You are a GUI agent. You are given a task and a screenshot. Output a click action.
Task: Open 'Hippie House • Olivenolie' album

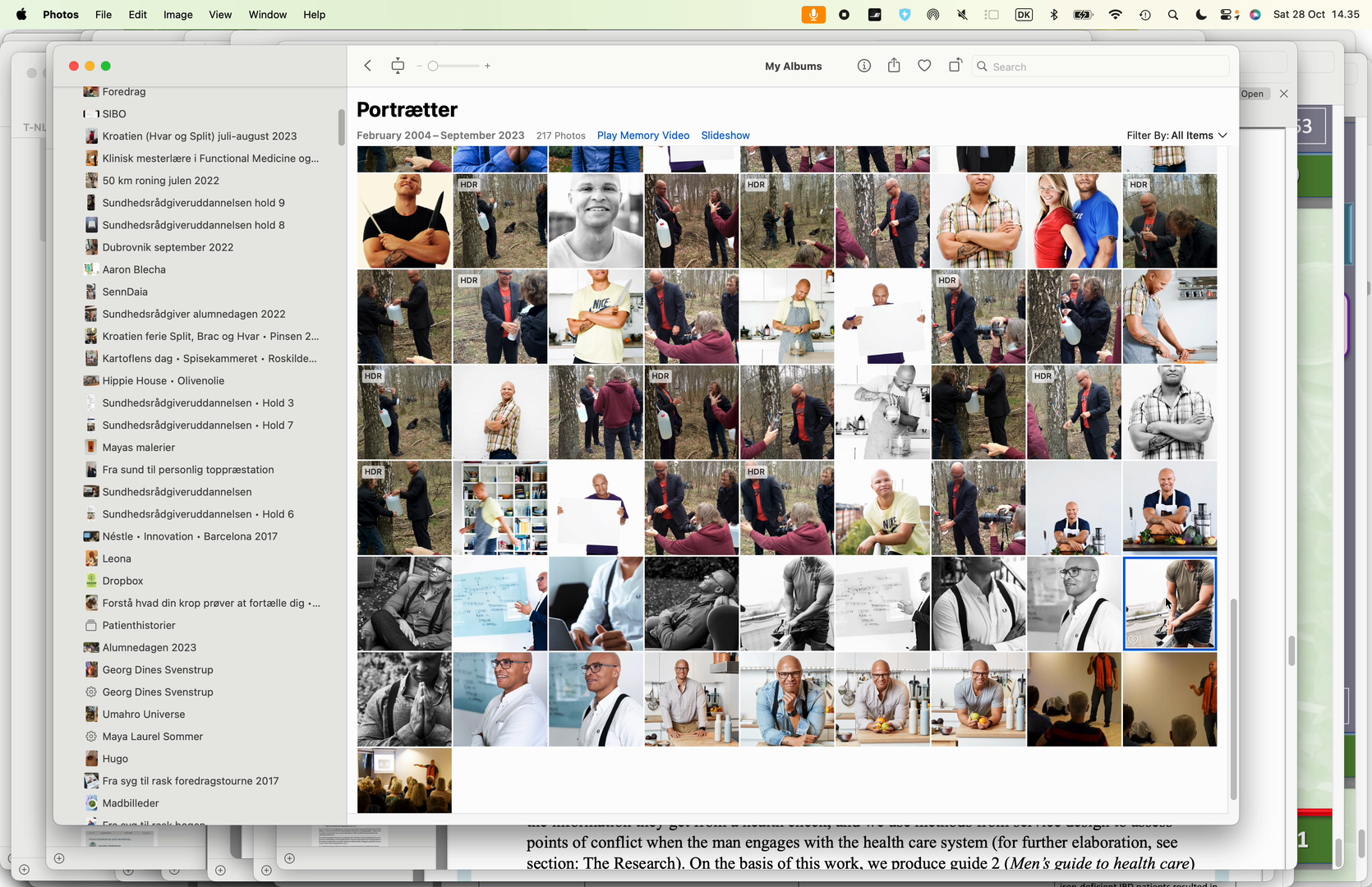pos(163,381)
